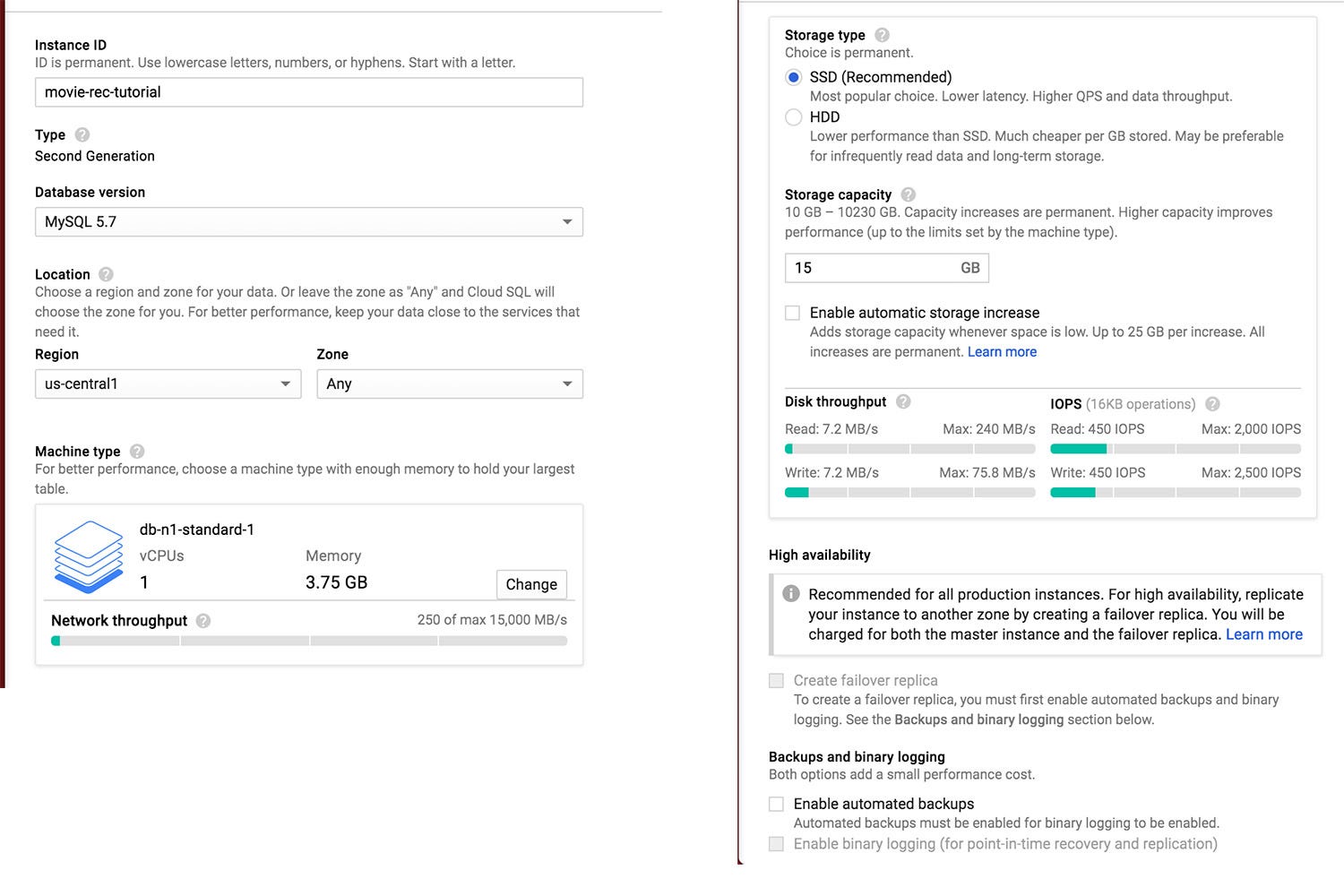This screenshot has height=896, width=1344.
Task: Click the Machine type help icon
Action: 137,452
